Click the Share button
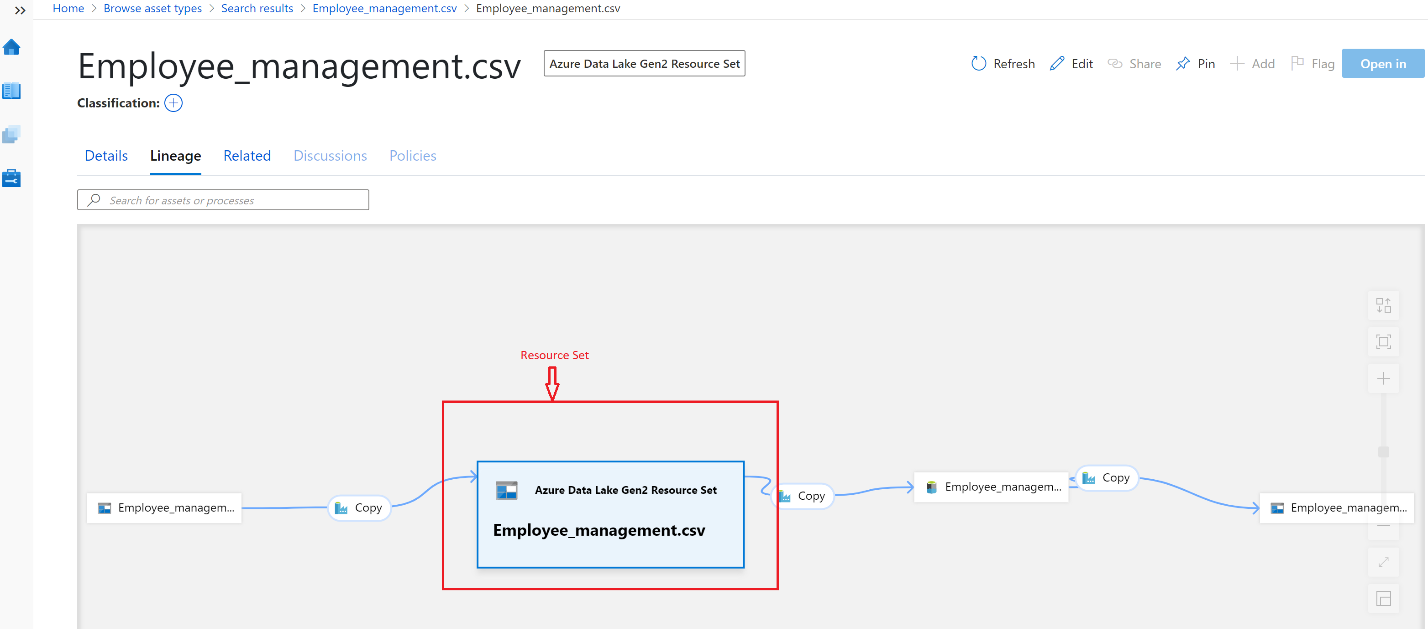The image size is (1428, 629). point(1134,64)
